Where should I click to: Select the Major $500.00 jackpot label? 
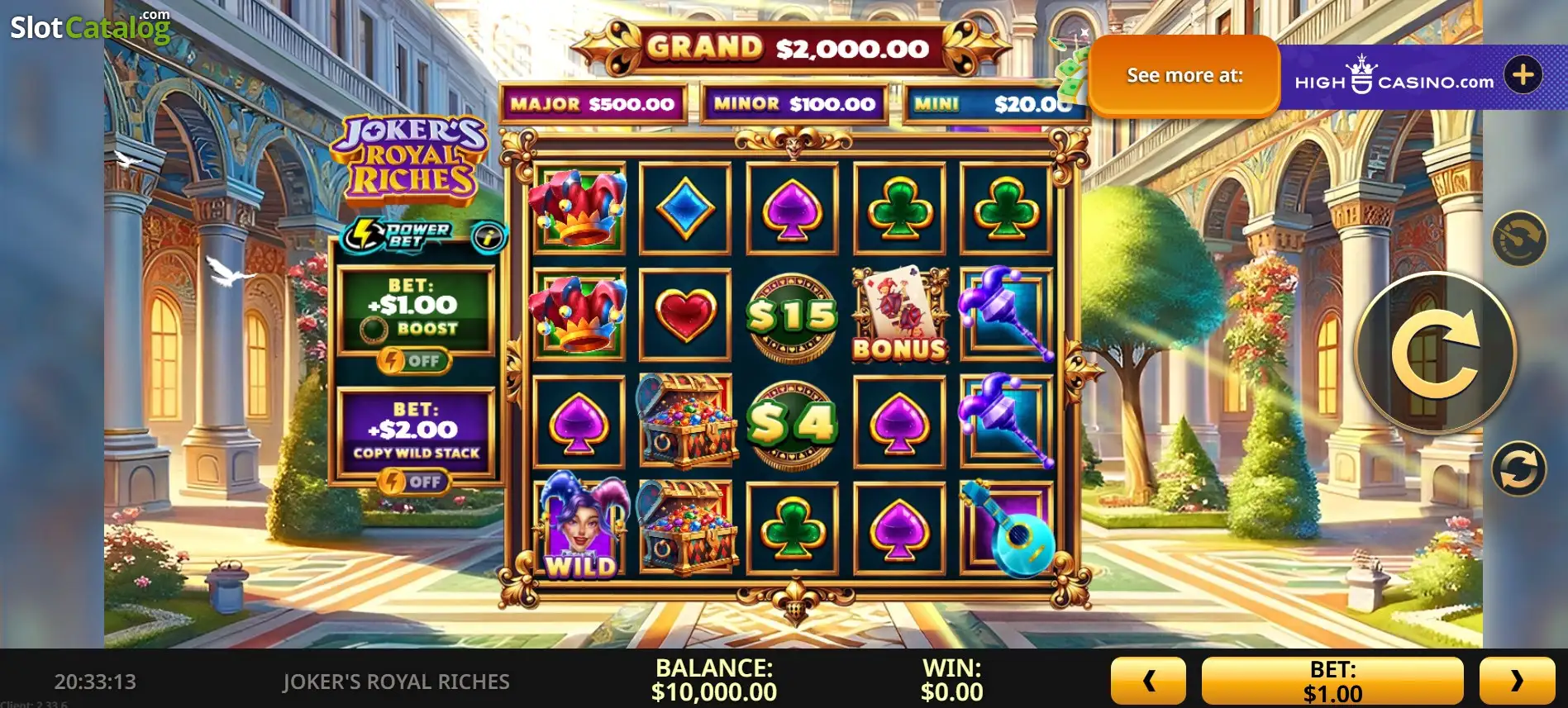pos(593,104)
